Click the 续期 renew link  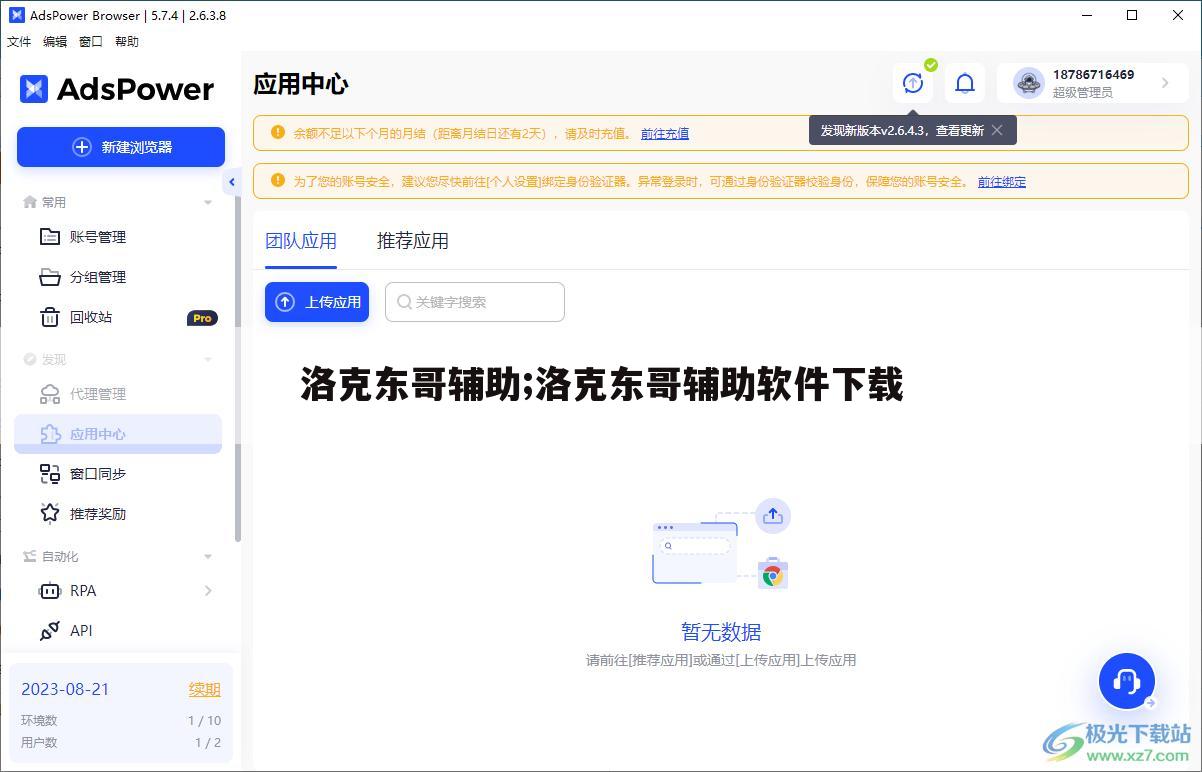205,689
